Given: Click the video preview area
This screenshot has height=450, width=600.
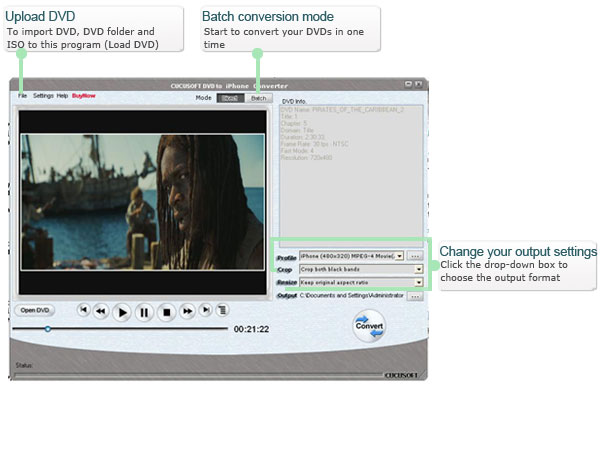Looking at the screenshot, I should (x=142, y=202).
